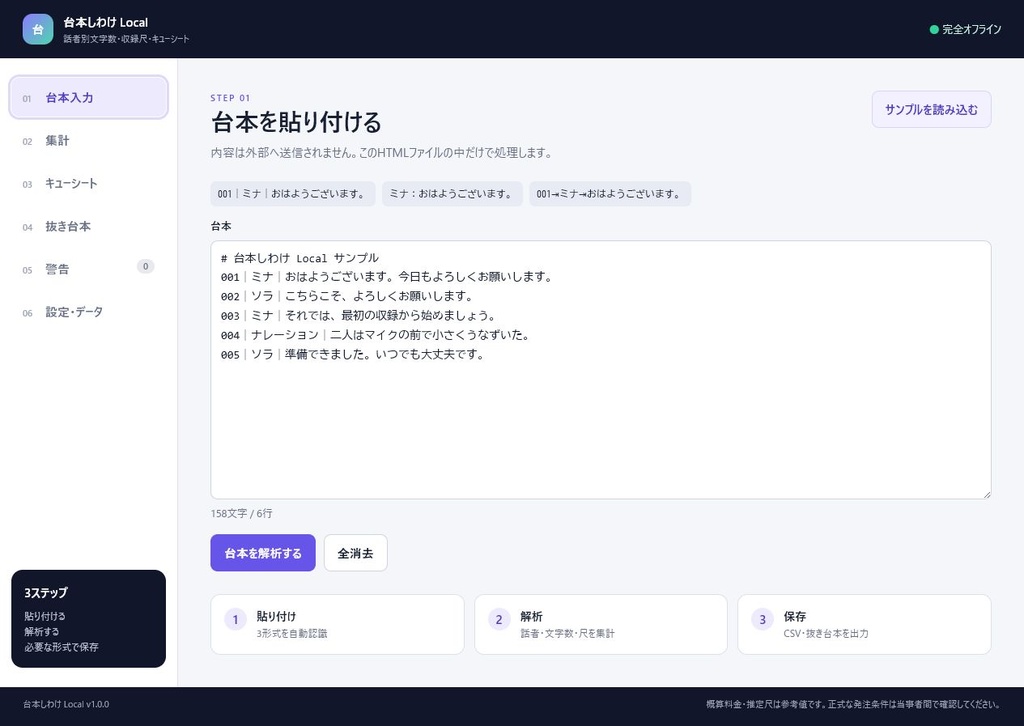Click the script line starting with 005
The height and width of the screenshot is (726, 1024).
(x=353, y=355)
